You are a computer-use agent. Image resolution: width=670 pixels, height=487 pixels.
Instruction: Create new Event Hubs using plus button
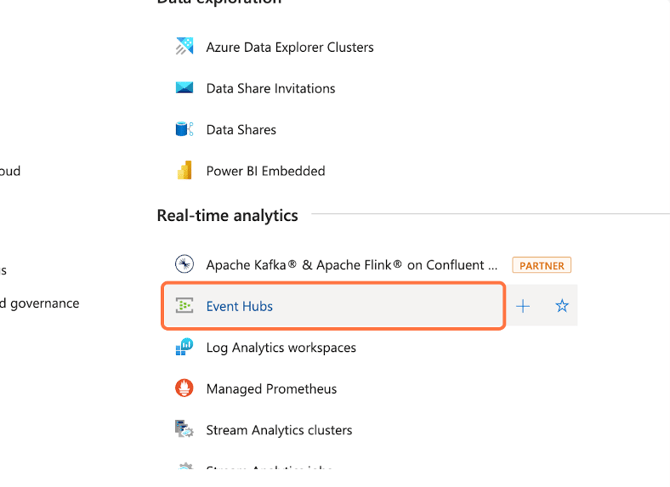pos(523,306)
